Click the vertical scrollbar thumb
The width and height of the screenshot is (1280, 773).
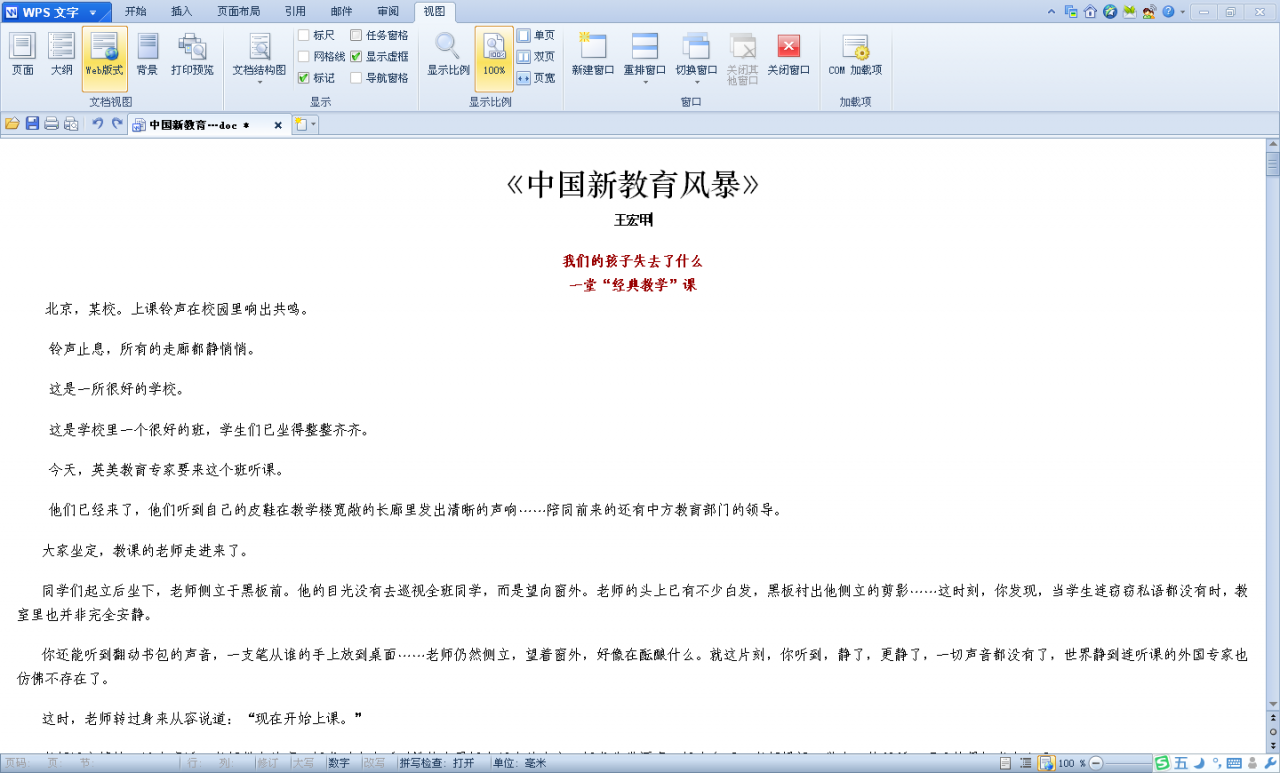[1273, 165]
